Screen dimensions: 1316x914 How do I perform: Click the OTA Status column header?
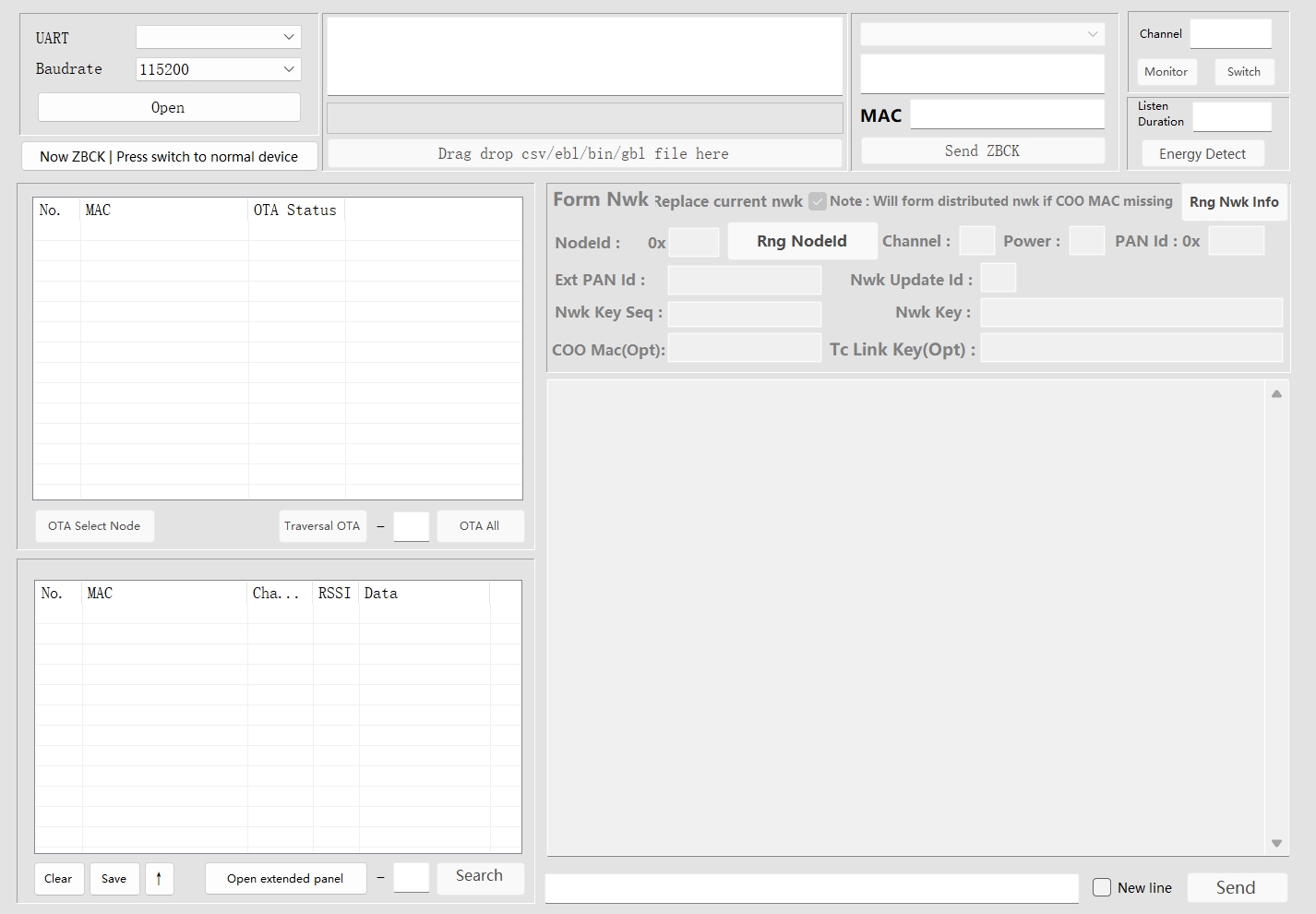point(295,210)
